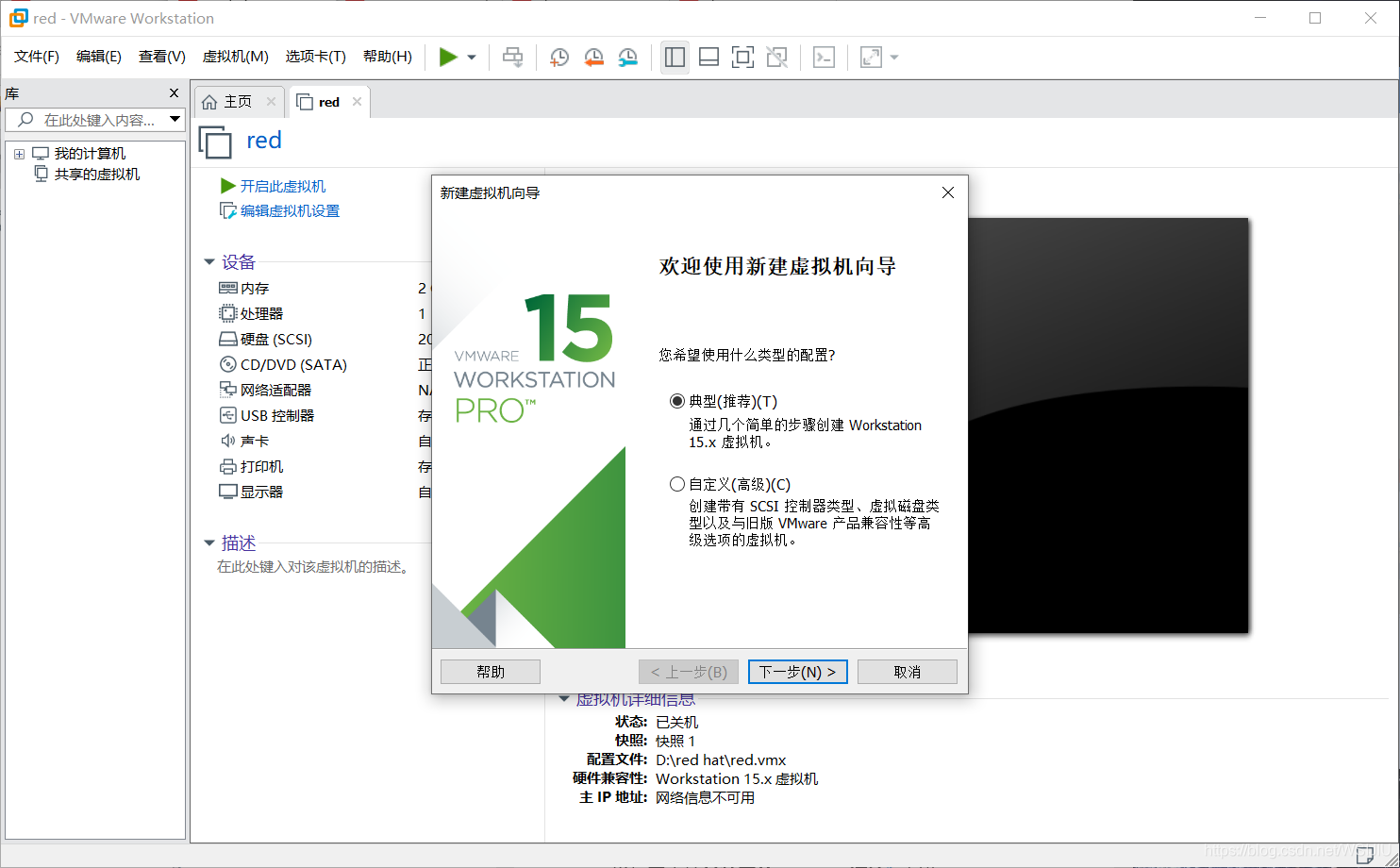Select the 典型(推荐)(T) radio option
1400x868 pixels.
676,401
